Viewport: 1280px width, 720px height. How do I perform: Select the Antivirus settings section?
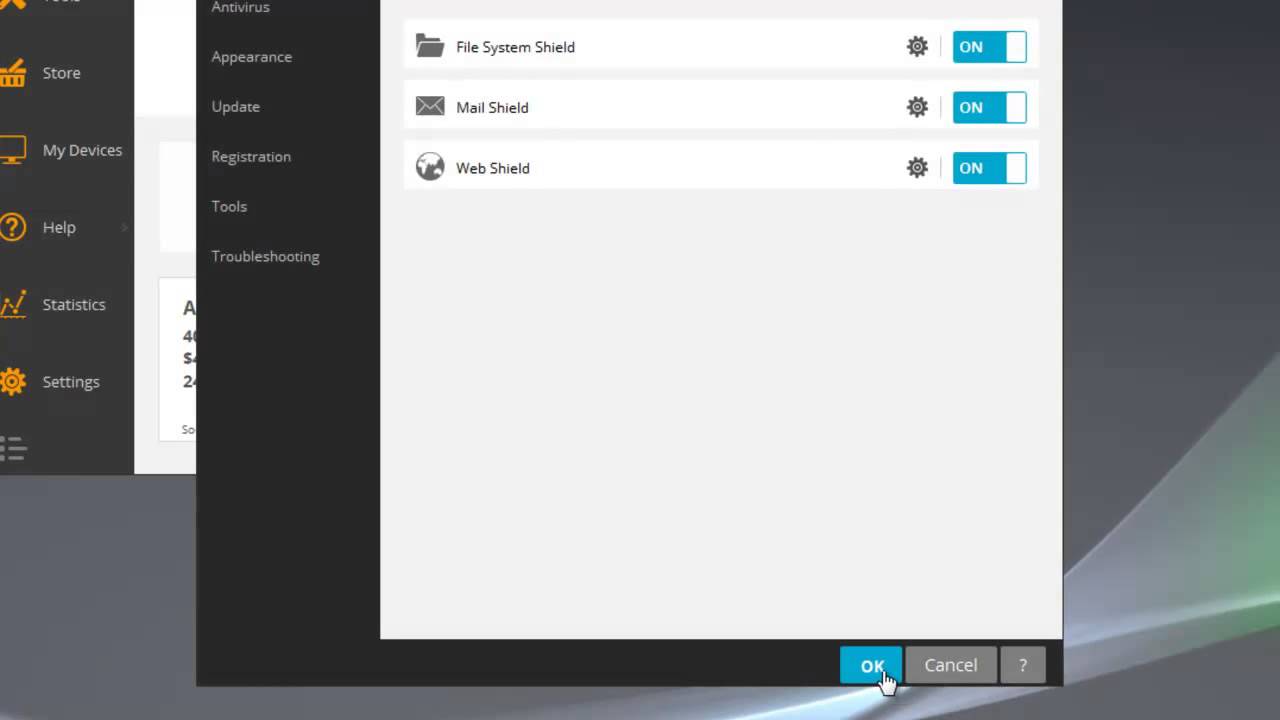point(241,7)
